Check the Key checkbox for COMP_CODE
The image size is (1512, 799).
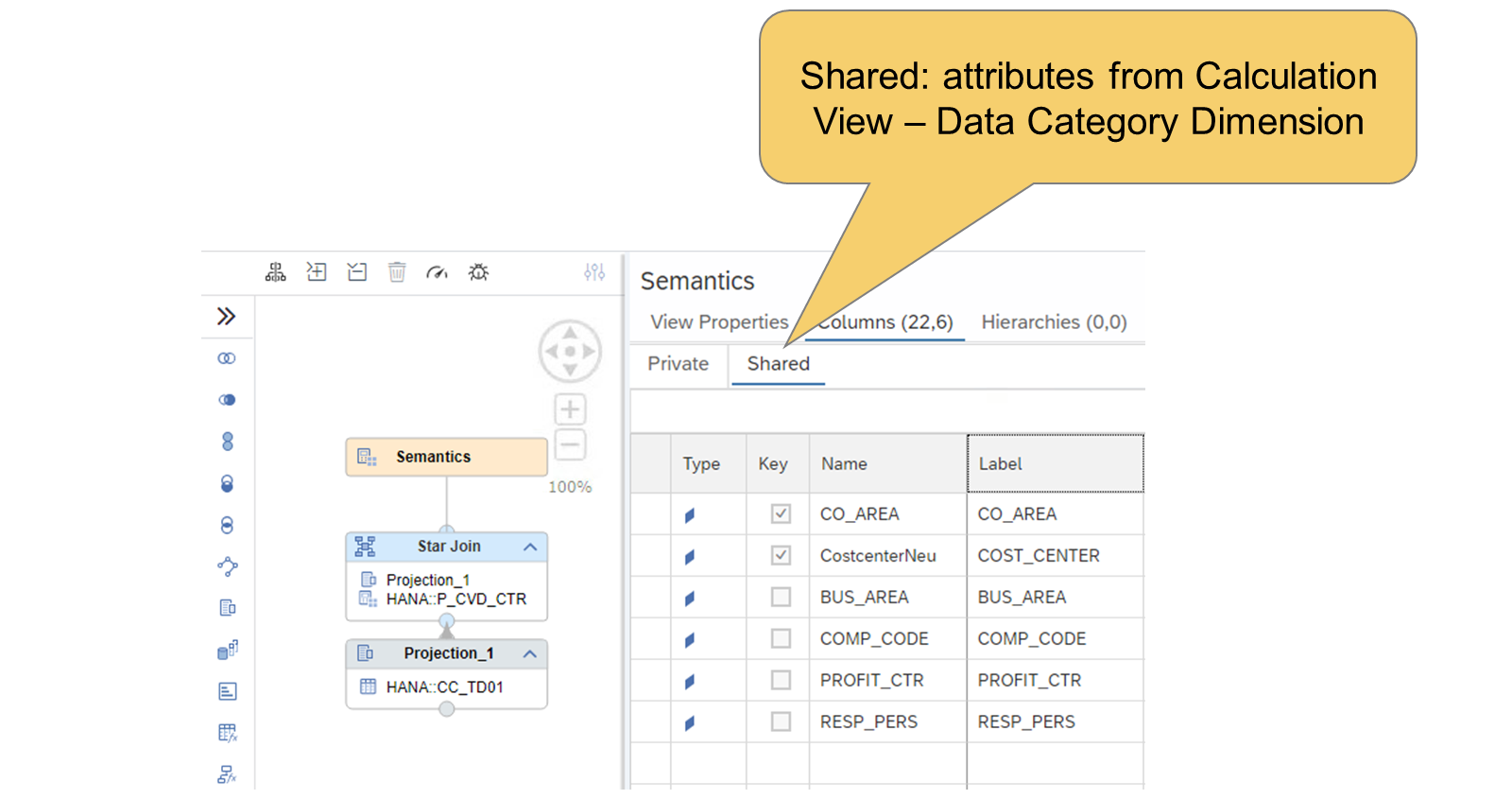(781, 638)
